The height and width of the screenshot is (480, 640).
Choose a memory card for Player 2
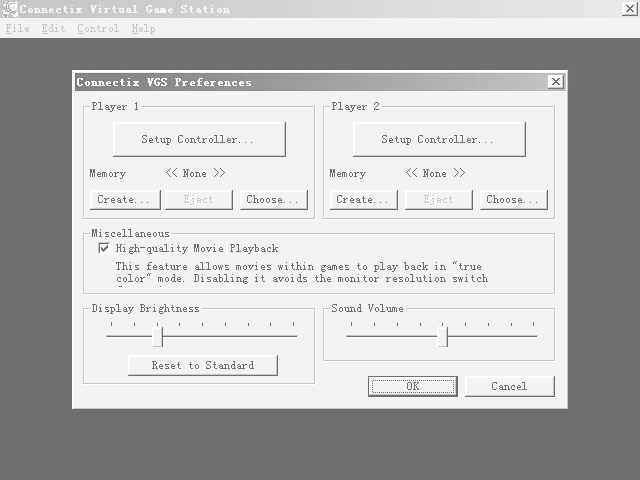tap(513, 200)
